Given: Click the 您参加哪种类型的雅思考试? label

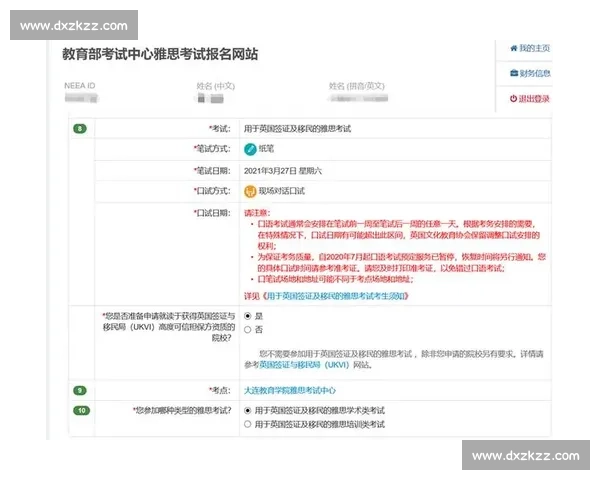Looking at the screenshot, I should (182, 411).
